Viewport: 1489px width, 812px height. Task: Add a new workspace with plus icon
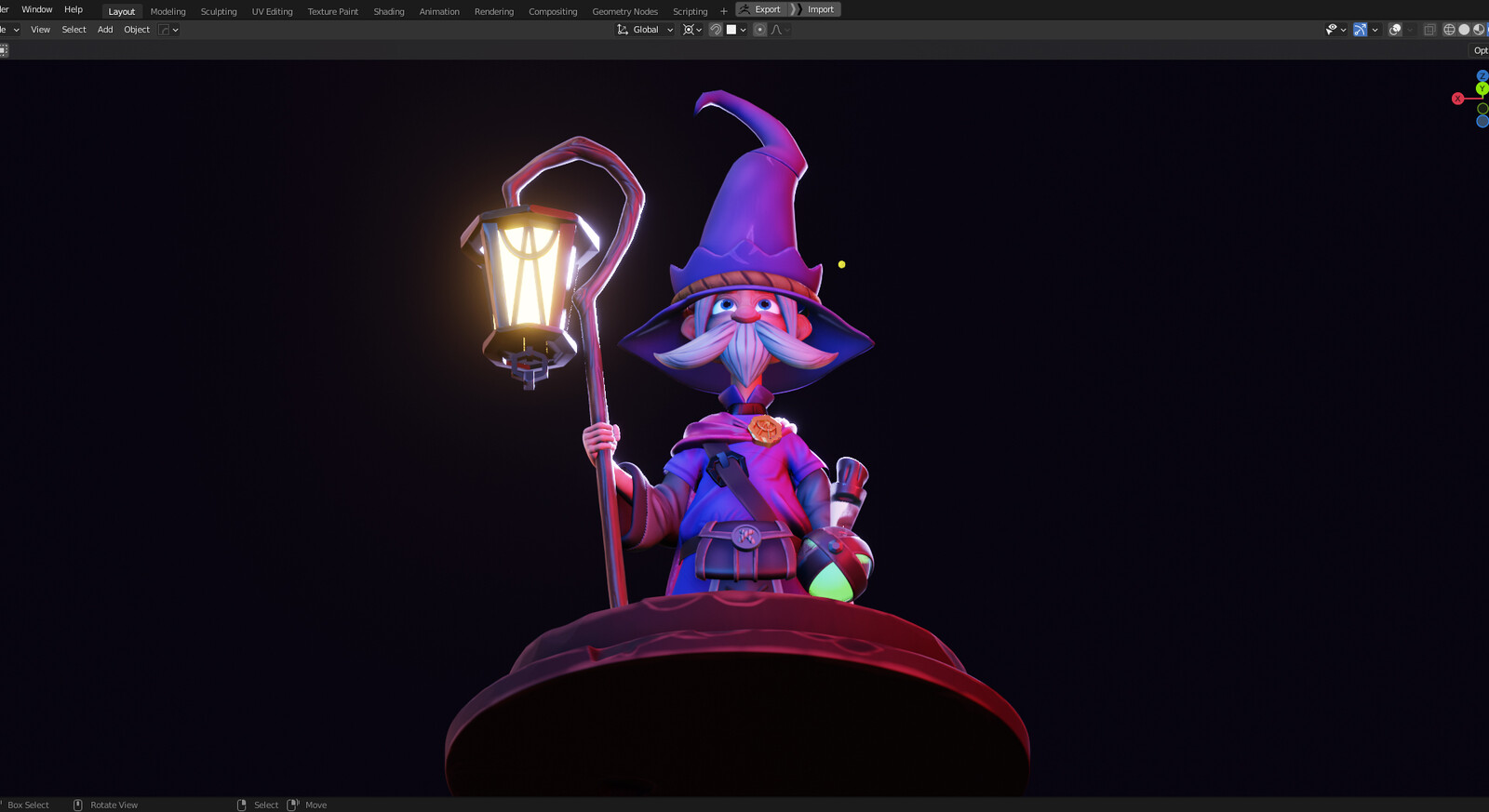pos(724,11)
